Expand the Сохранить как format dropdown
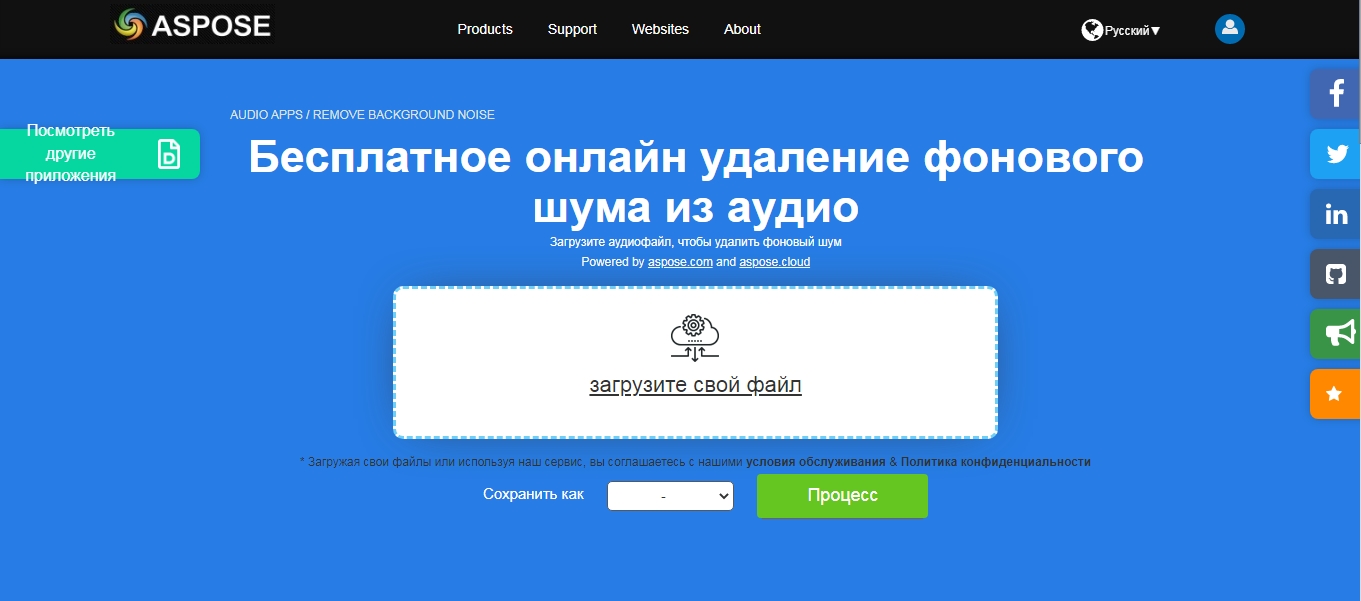Screen dimensions: 1361x601 [x=670, y=496]
